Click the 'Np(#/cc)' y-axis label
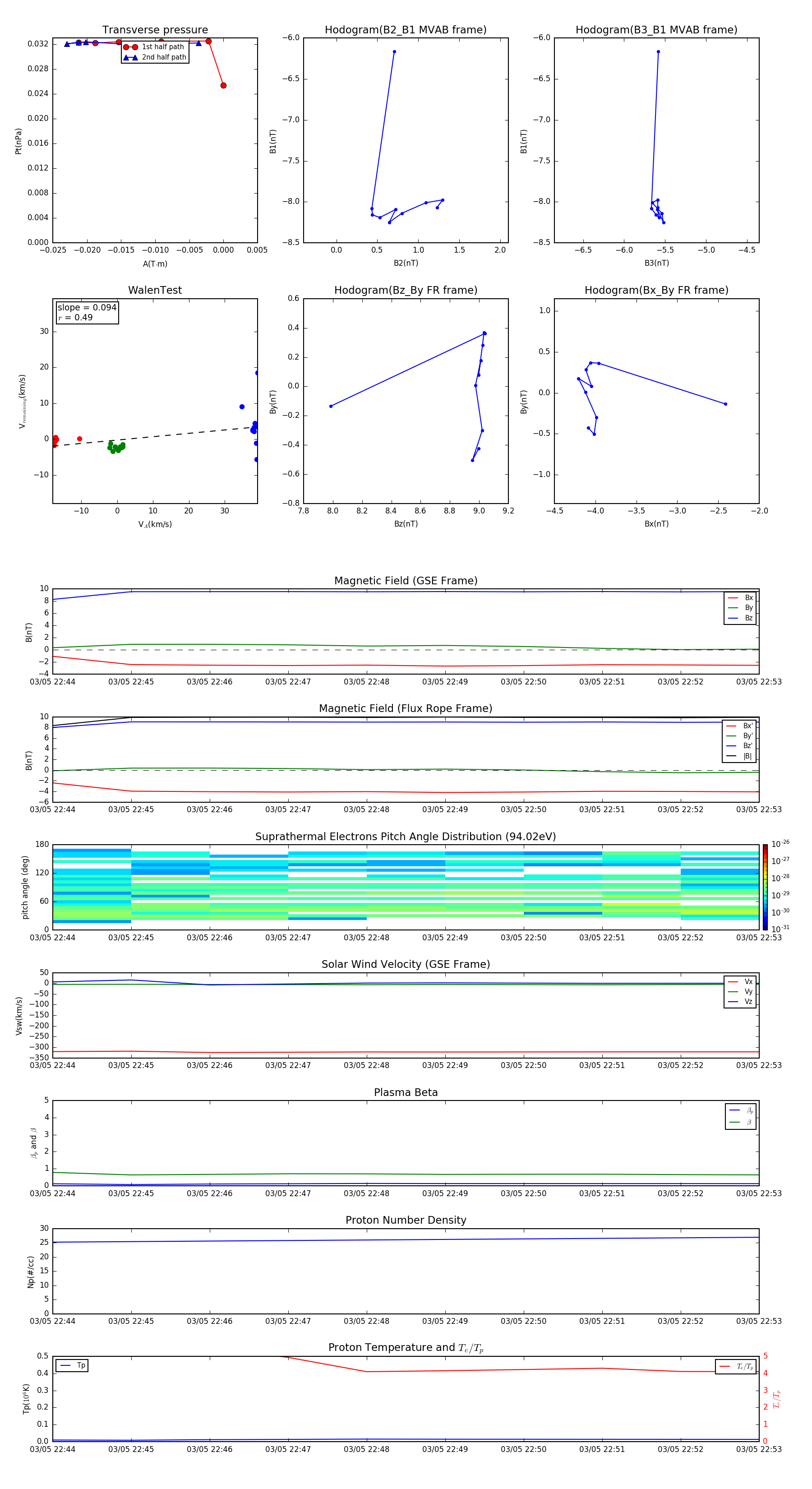The height and width of the screenshot is (1489, 812). tap(31, 1272)
